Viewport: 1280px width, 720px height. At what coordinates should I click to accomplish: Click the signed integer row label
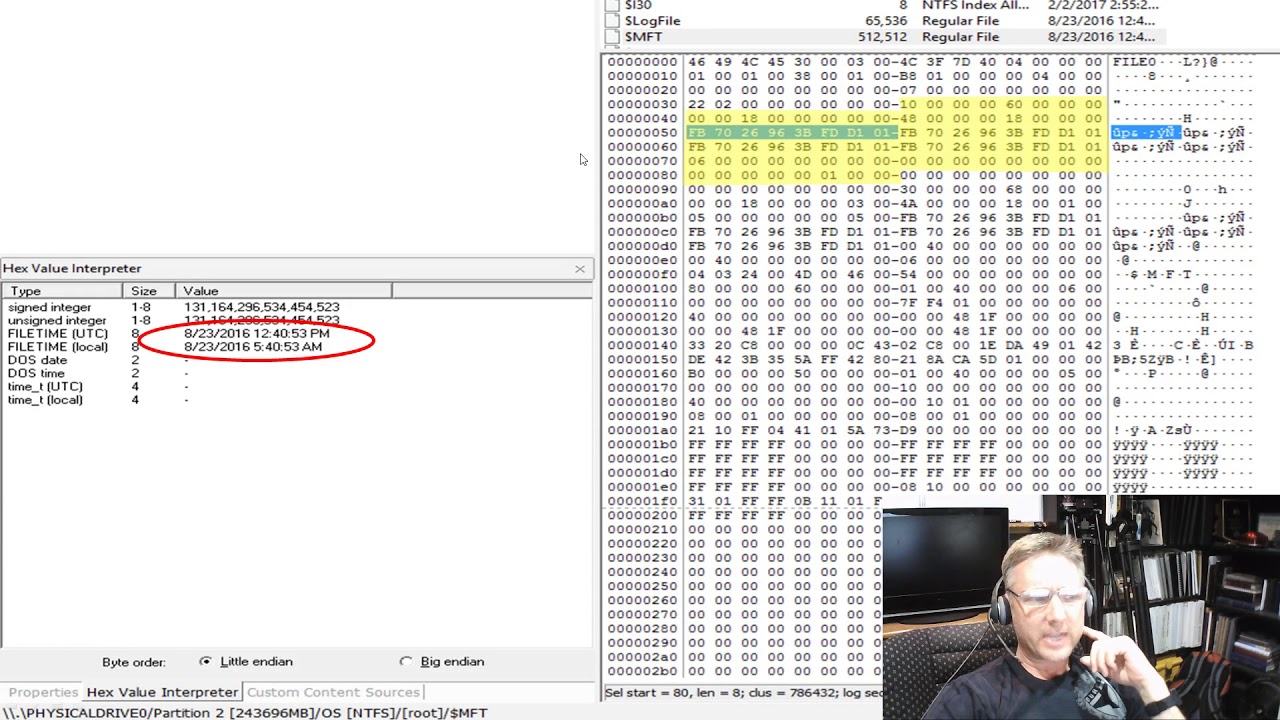[x=49, y=307]
